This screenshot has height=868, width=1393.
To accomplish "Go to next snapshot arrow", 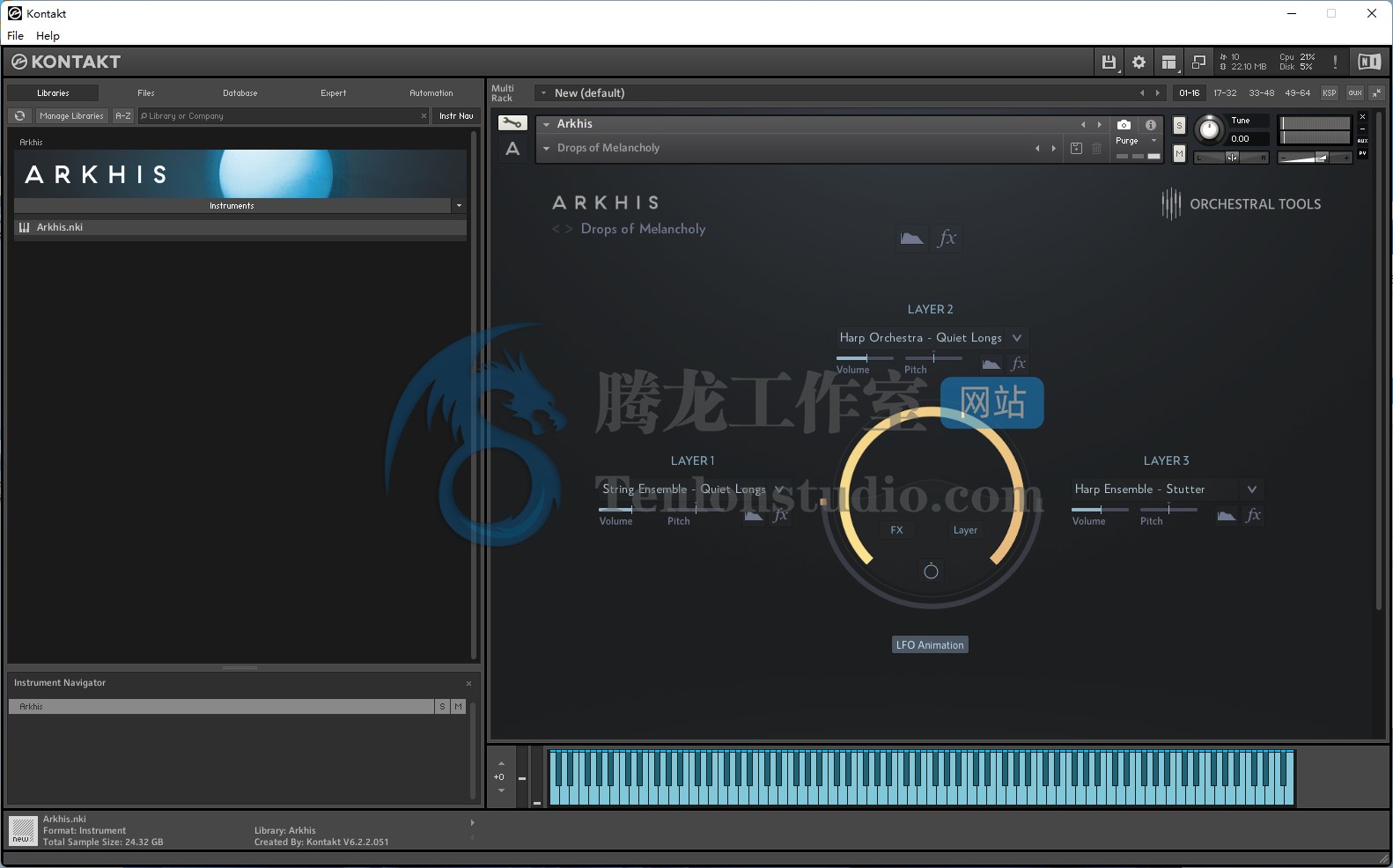I will (1054, 148).
